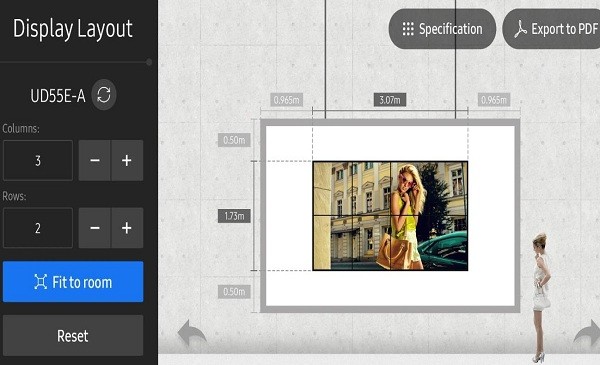Click the Fit to room expand icon
This screenshot has width=600, height=365.
pos(41,282)
